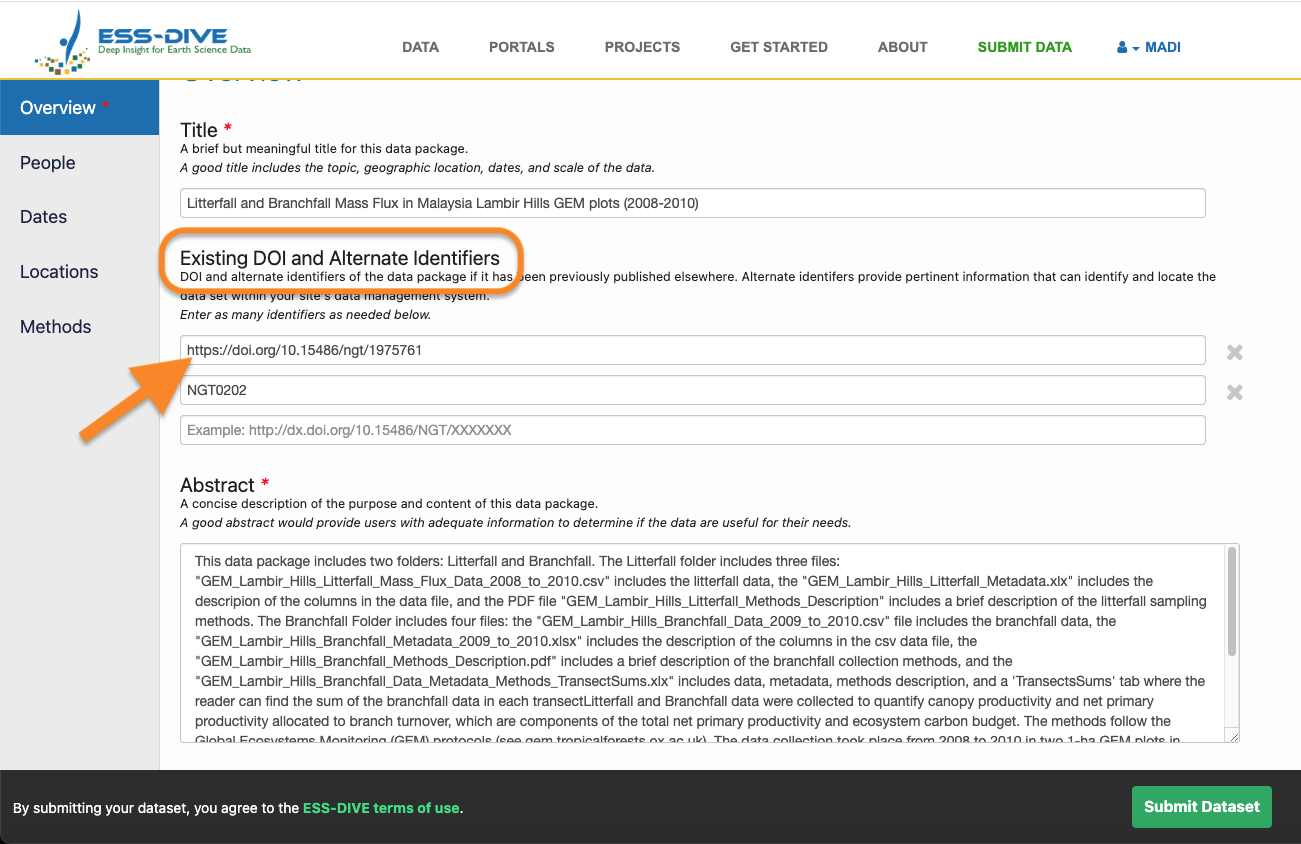Viewport: 1301px width, 844px height.
Task: Navigate to GET STARTED
Action: coord(778,47)
